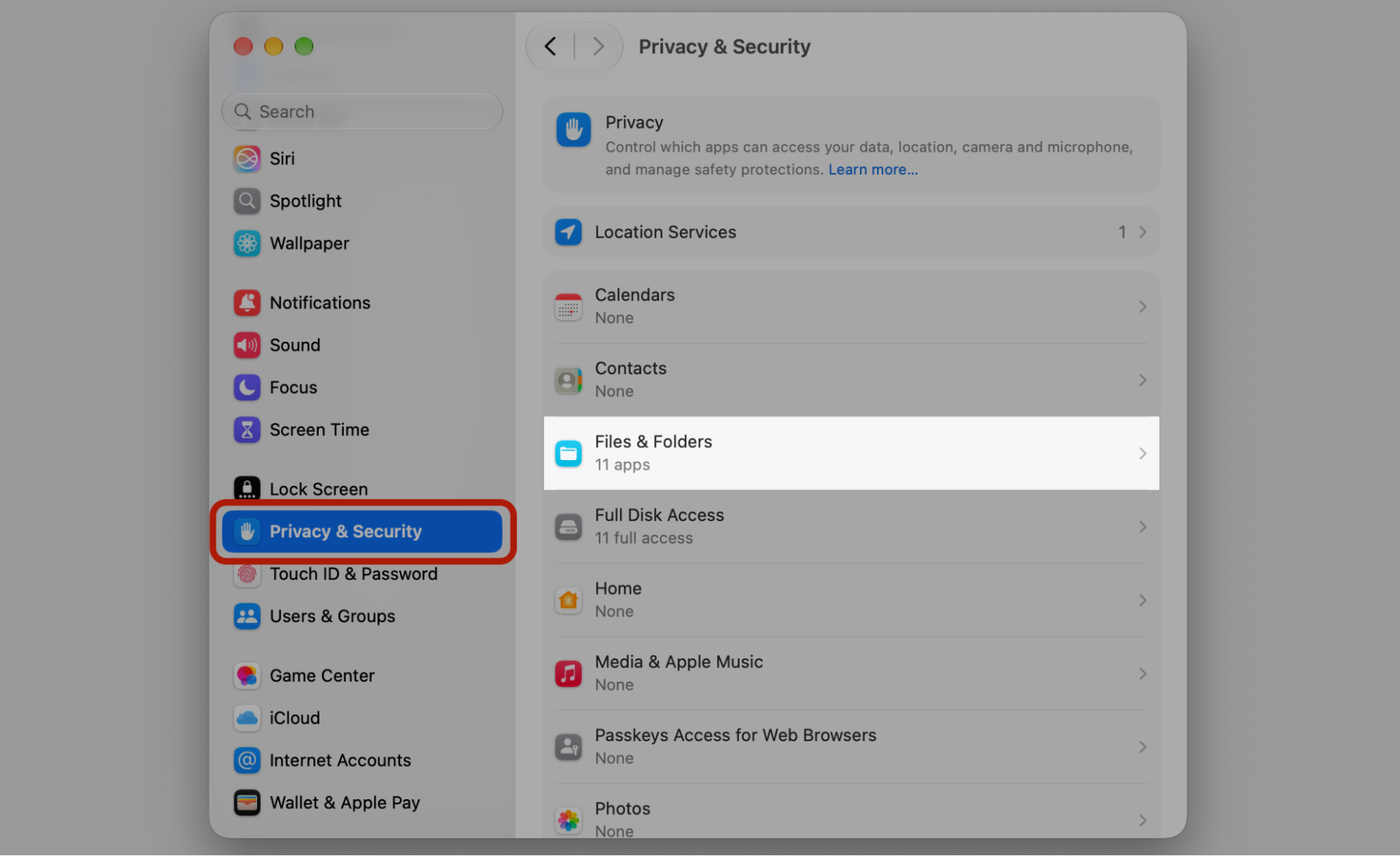Viewport: 1400px width, 856px height.
Task: Select Privacy & Security label in the sidebar
Action: pyautogui.click(x=345, y=532)
